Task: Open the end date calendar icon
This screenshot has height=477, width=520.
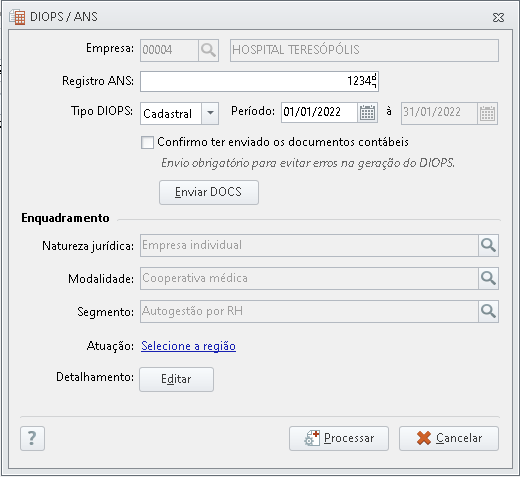Action: coord(487,113)
